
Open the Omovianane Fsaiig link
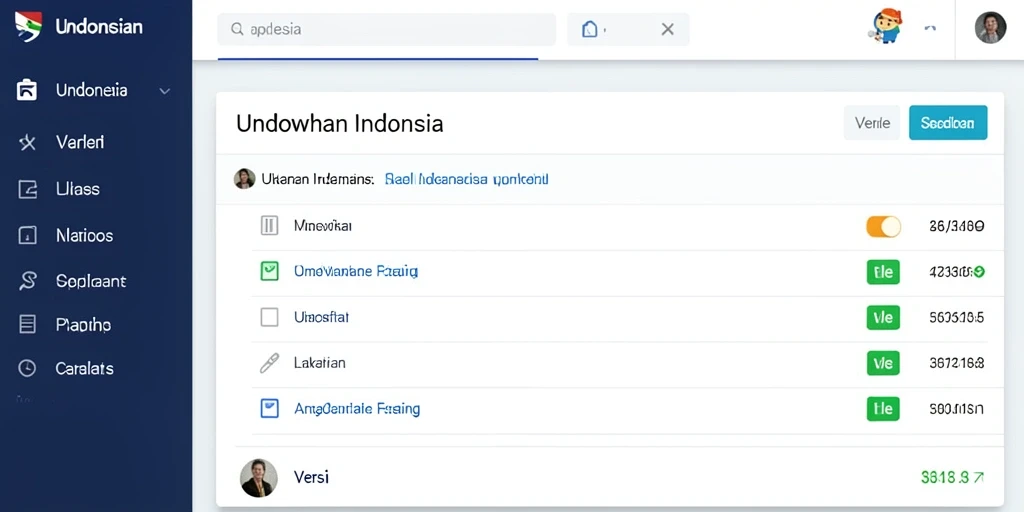point(356,271)
